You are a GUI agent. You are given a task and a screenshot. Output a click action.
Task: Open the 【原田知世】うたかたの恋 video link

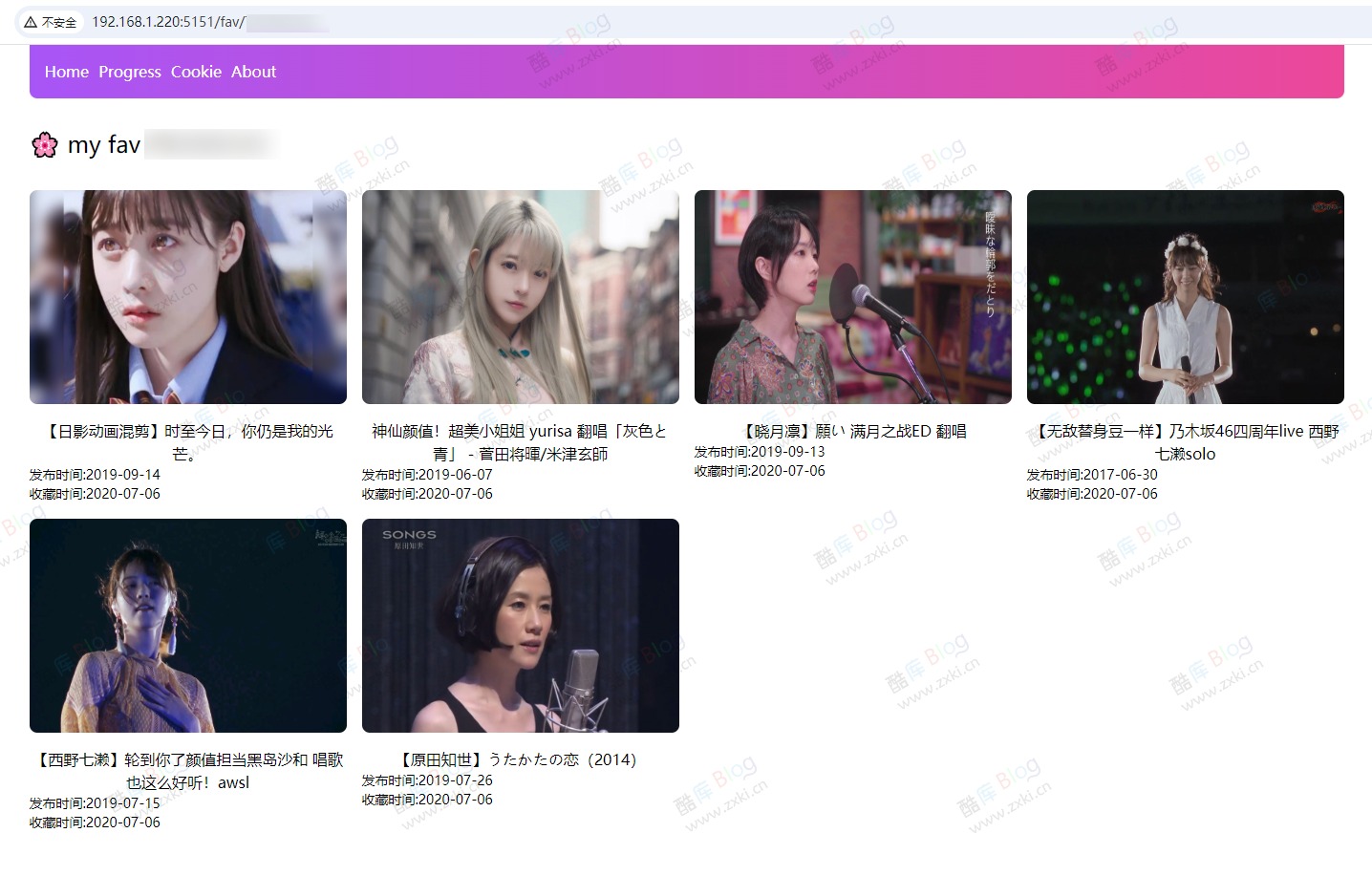tap(520, 759)
